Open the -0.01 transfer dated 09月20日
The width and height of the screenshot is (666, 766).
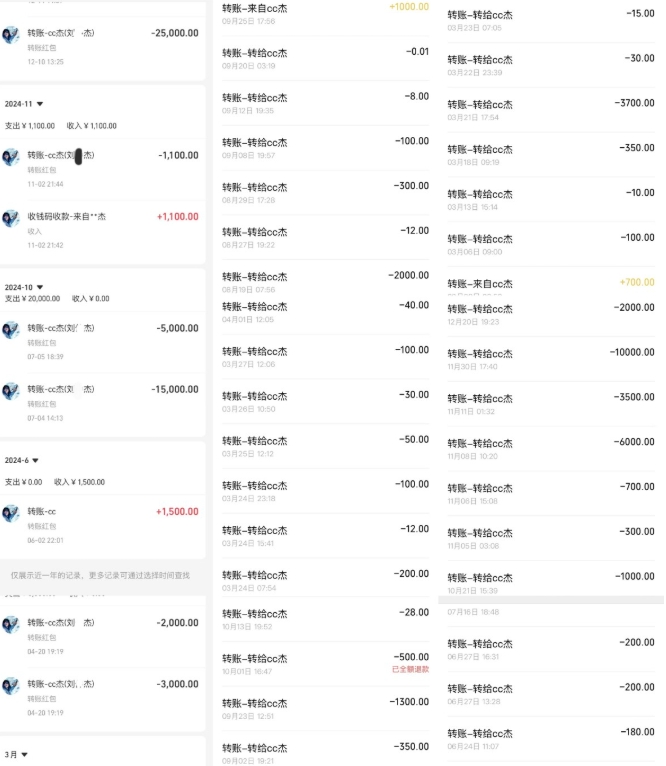coord(325,58)
